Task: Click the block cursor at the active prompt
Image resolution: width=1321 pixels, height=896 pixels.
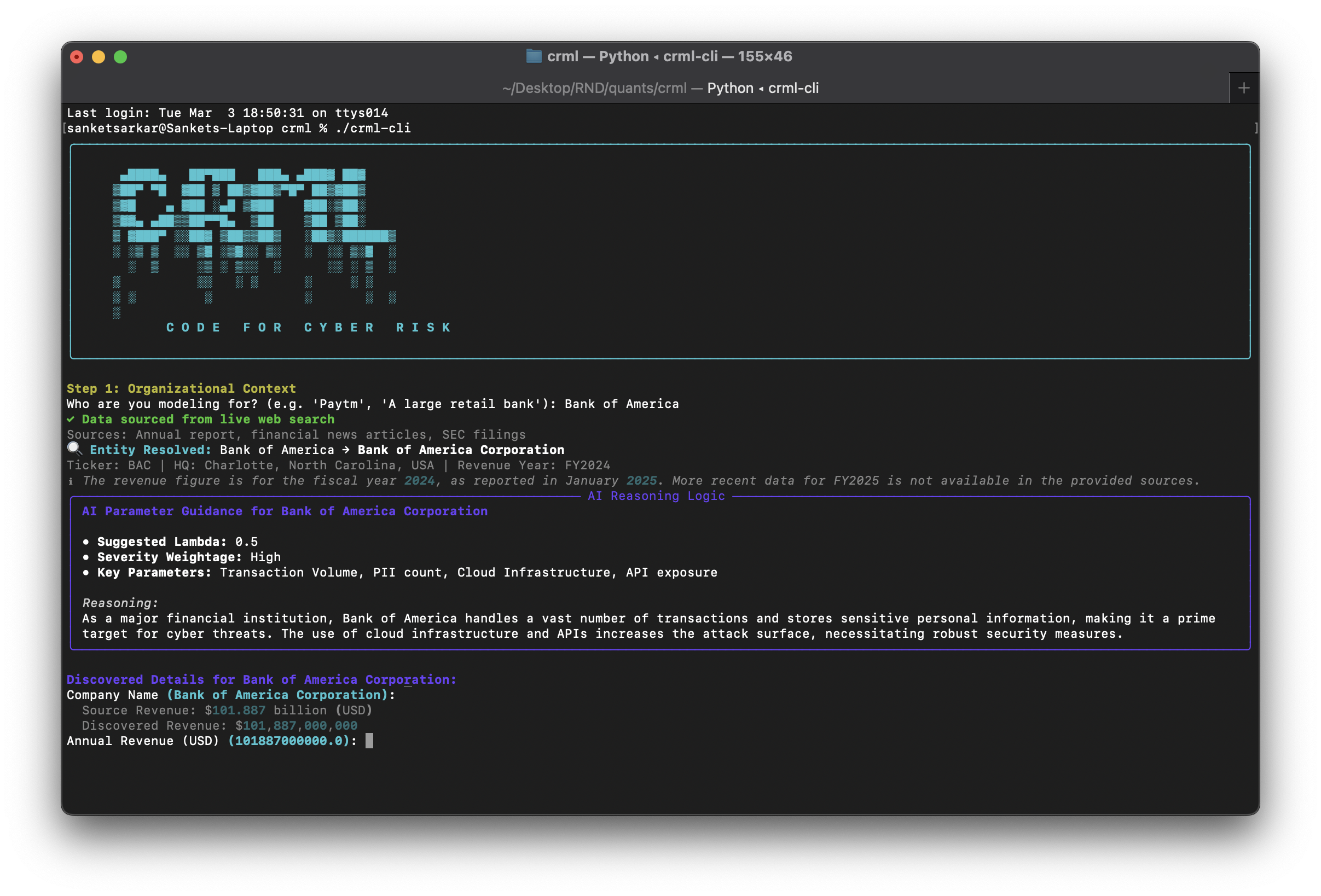Action: [370, 741]
